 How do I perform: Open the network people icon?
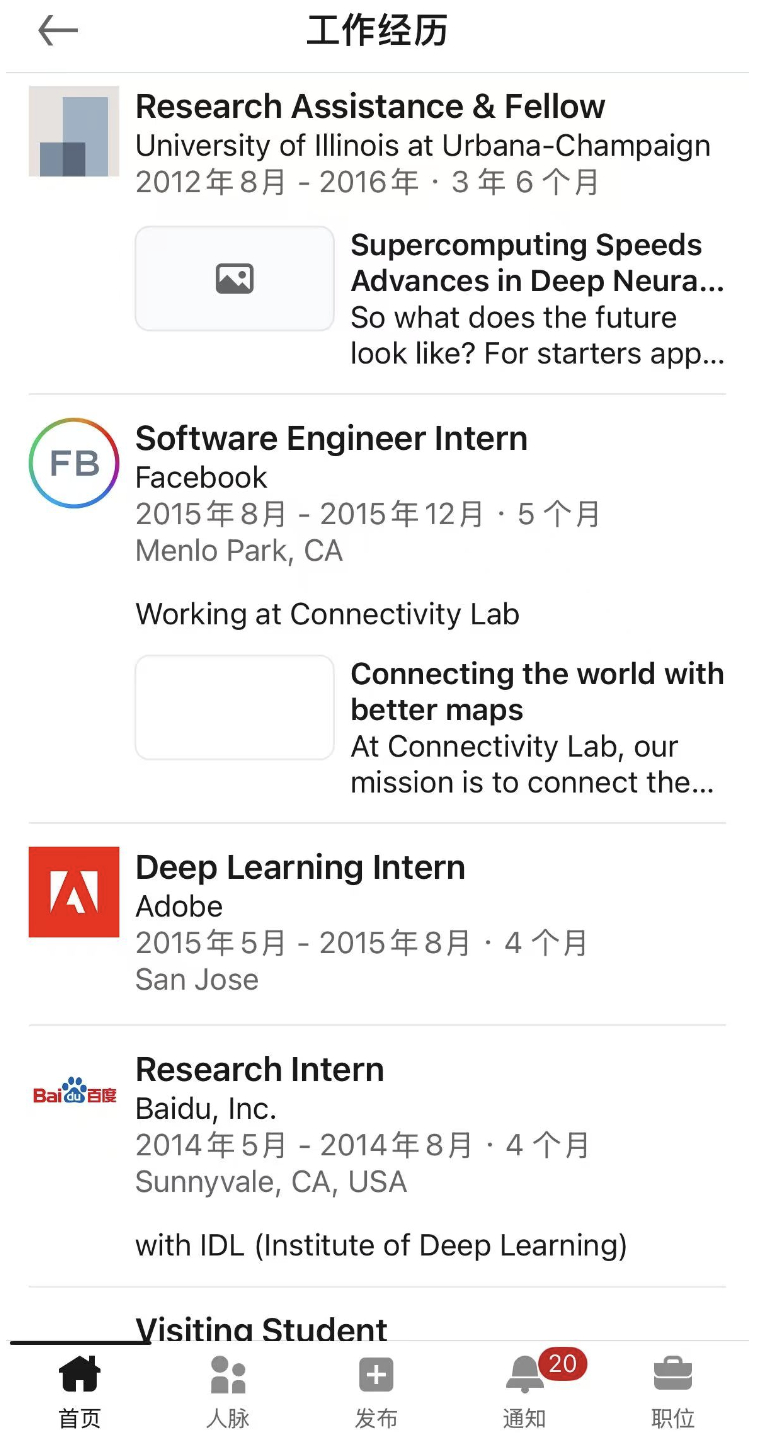tap(228, 1375)
